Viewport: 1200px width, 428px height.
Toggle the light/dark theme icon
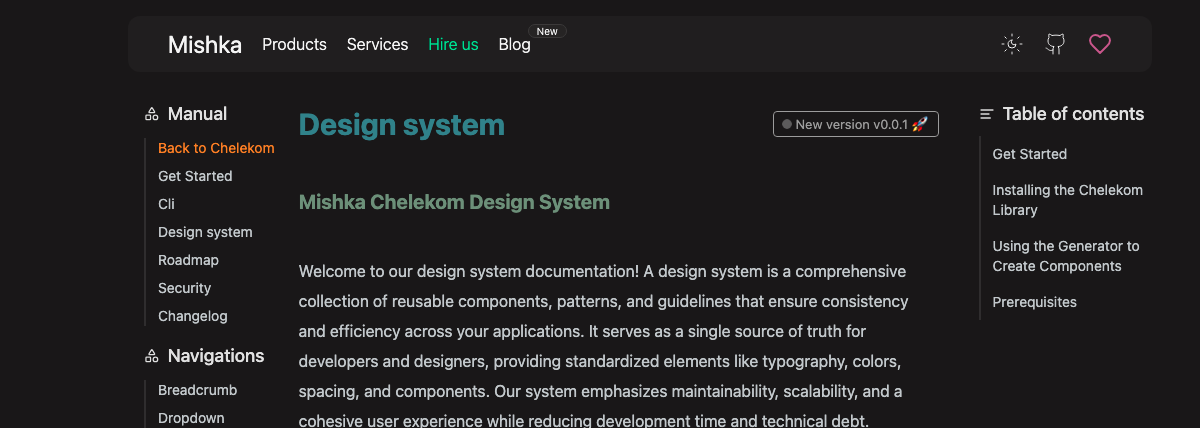tap(1012, 44)
